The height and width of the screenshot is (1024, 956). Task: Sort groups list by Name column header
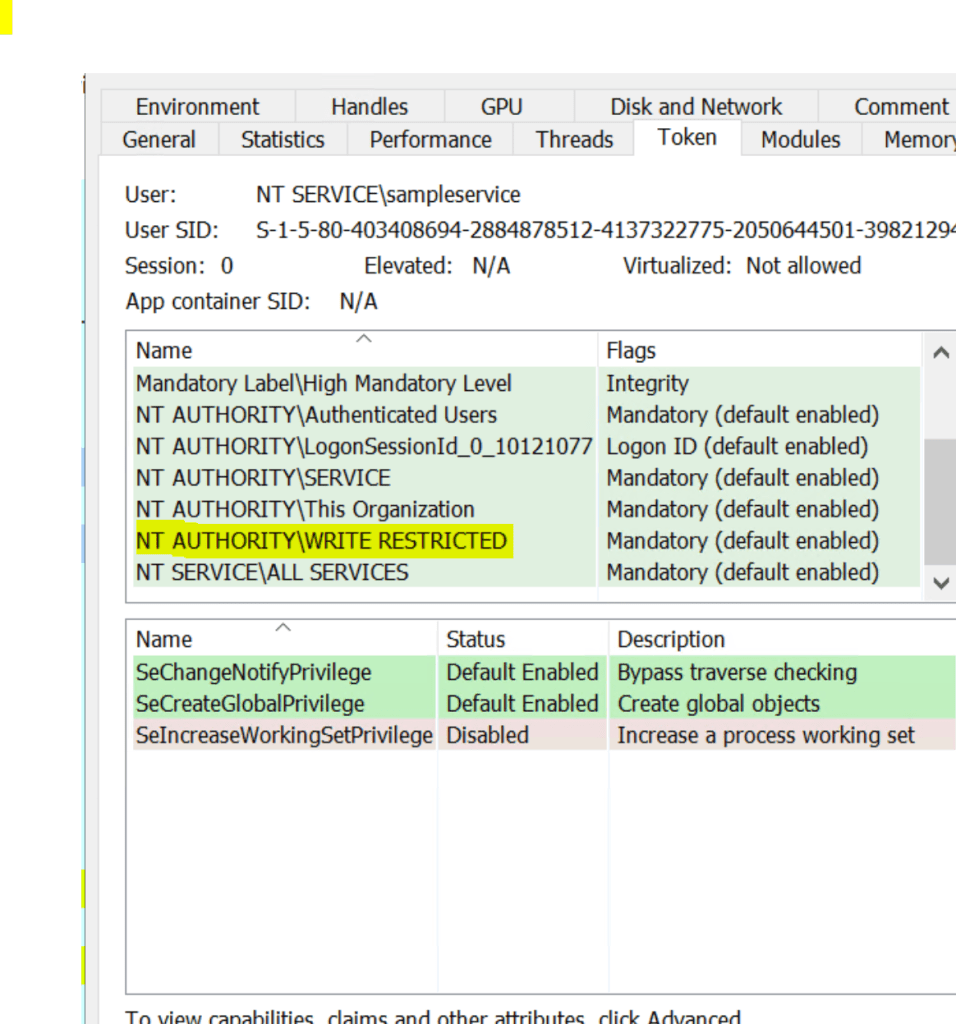pos(164,351)
